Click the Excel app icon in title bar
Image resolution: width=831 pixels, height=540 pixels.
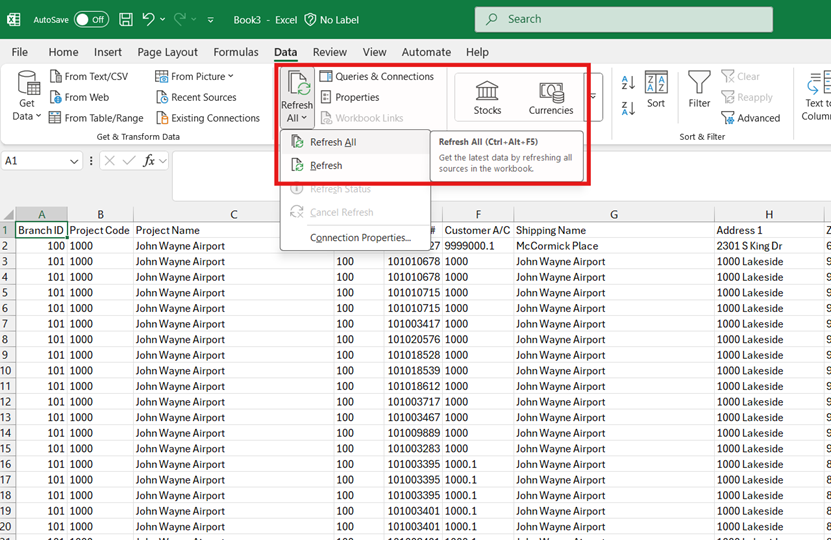(x=14, y=20)
